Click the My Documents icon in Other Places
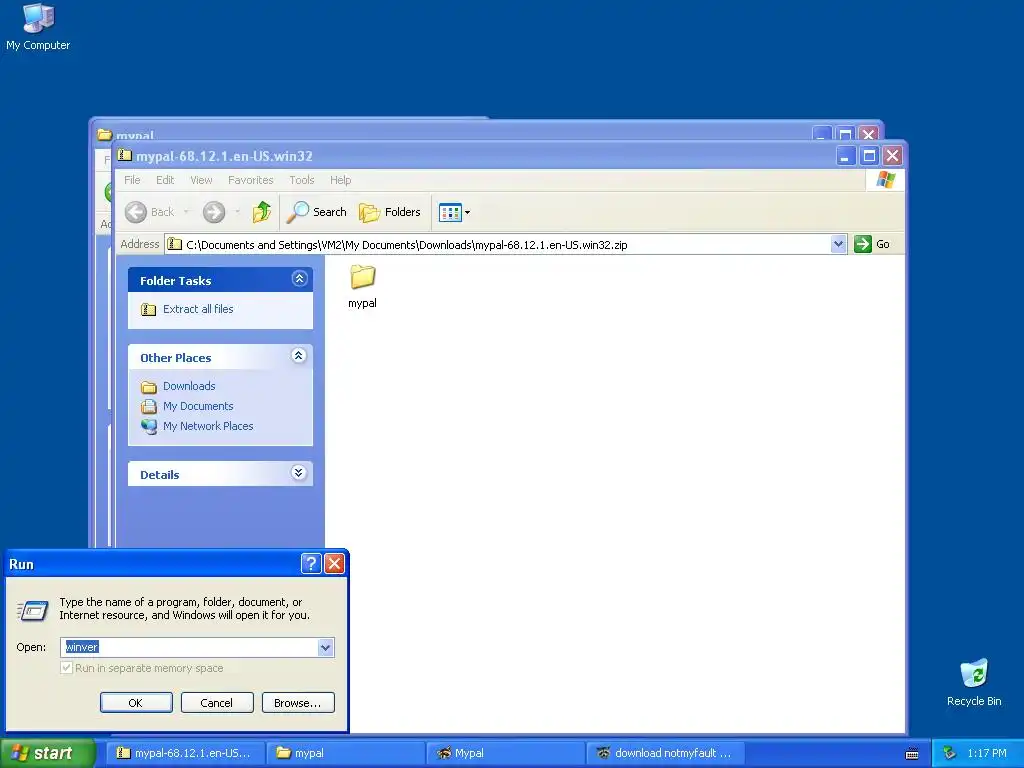The height and width of the screenshot is (768, 1024). pos(149,406)
